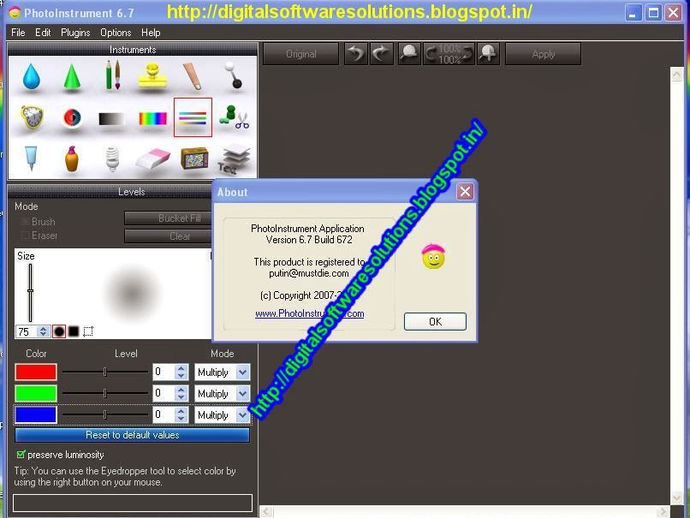Select the warped clock Liquify instrument
Viewport: 690px width, 518px height.
[32, 118]
